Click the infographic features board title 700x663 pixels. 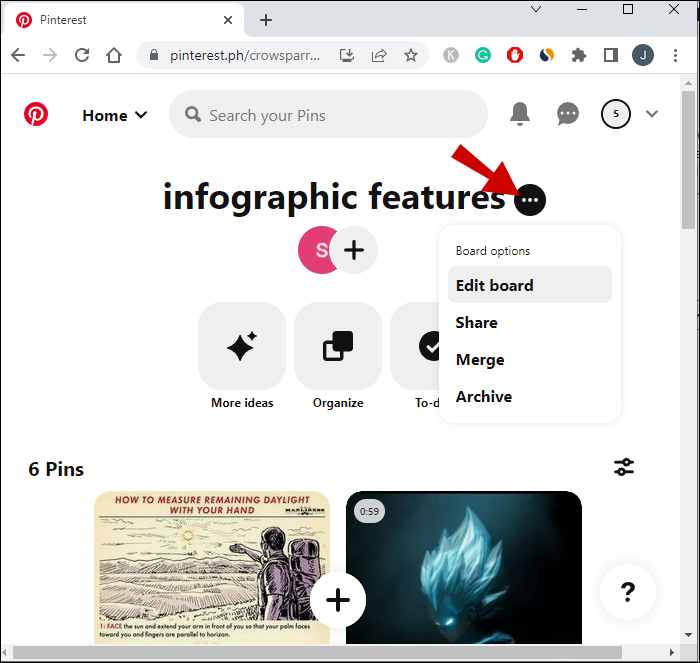coord(334,197)
